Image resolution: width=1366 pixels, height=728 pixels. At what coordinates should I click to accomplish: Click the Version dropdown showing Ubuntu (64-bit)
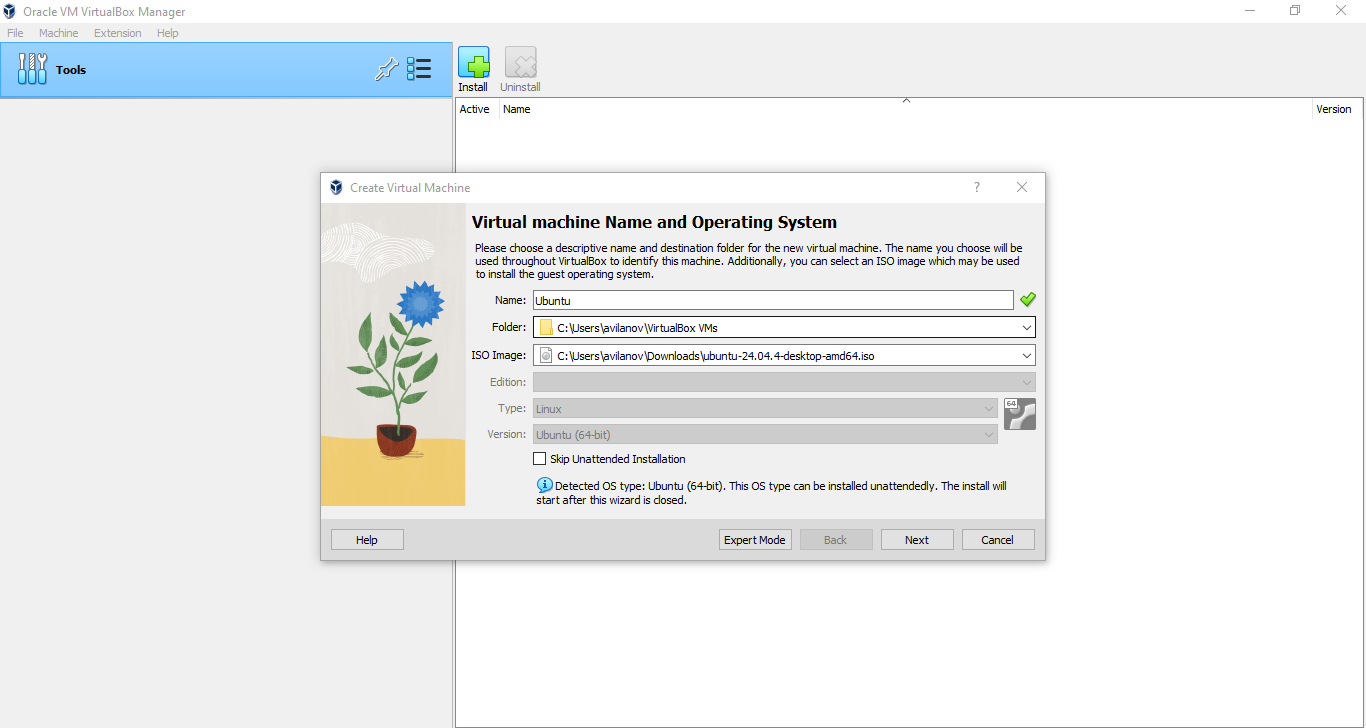(x=765, y=434)
